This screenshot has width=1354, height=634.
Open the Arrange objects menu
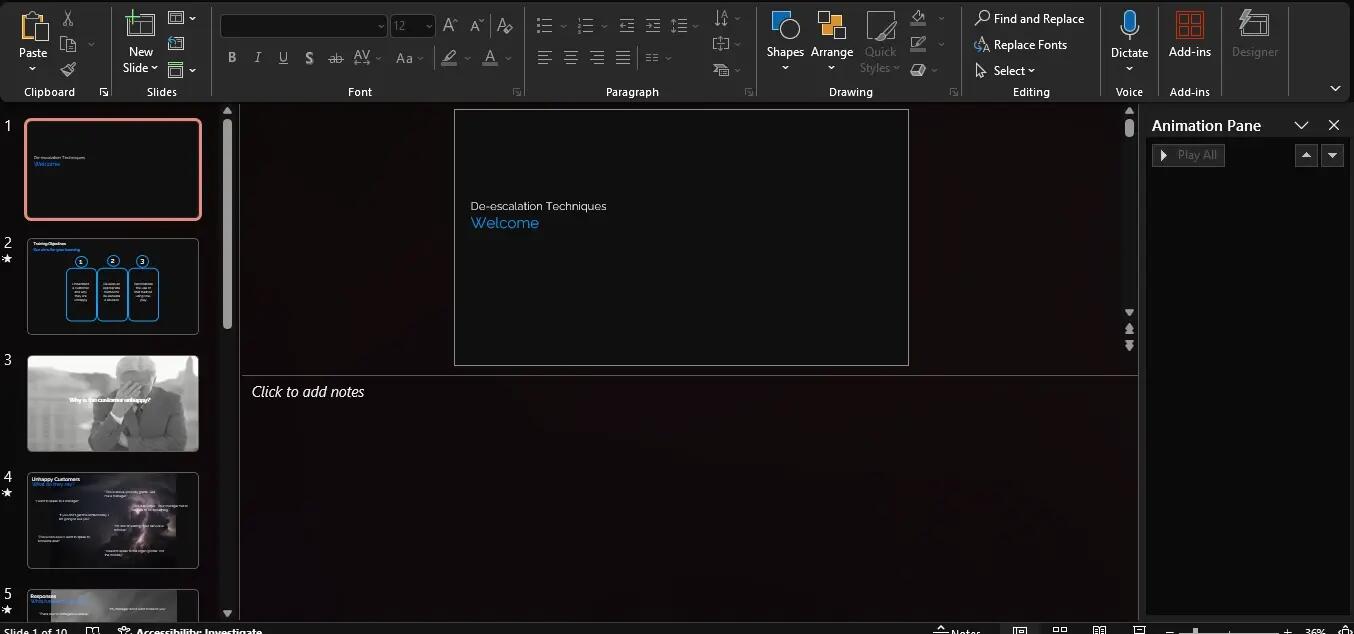click(832, 41)
